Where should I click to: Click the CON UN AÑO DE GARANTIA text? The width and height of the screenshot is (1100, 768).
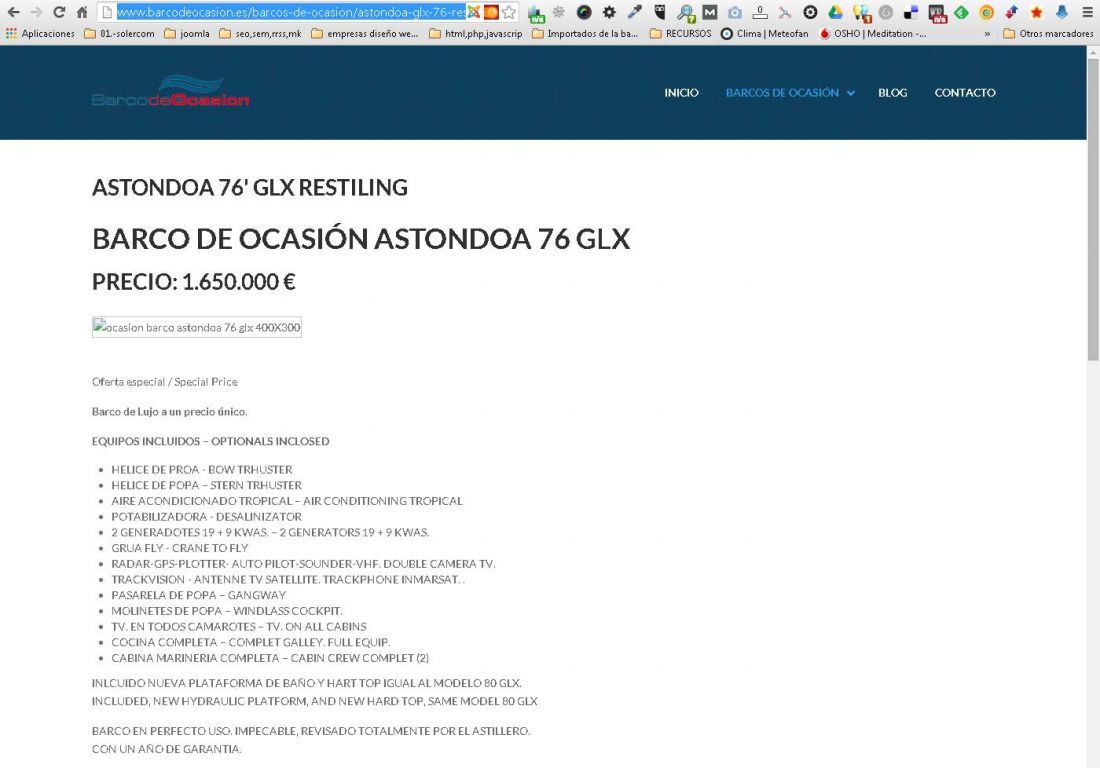point(167,748)
